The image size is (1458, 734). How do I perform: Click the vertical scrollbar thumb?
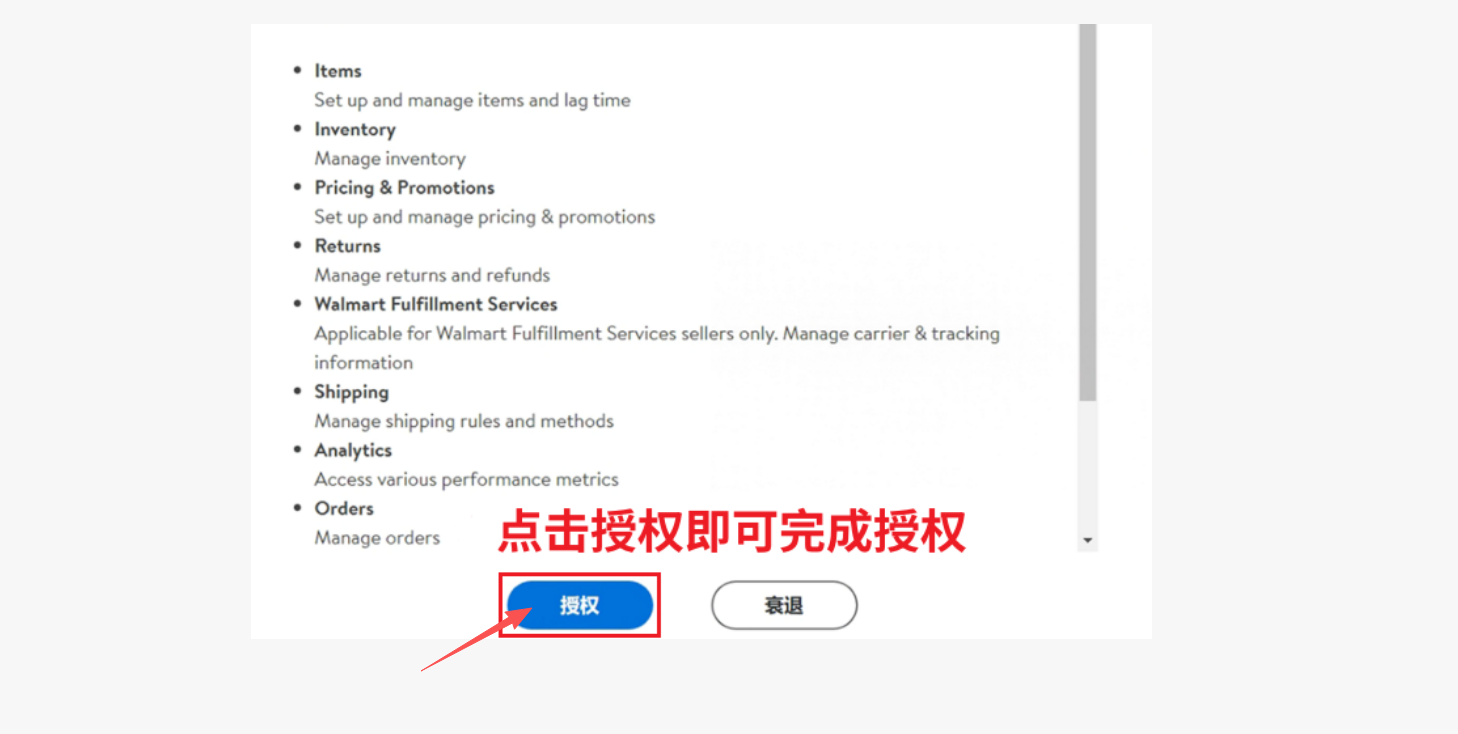coord(1088,213)
